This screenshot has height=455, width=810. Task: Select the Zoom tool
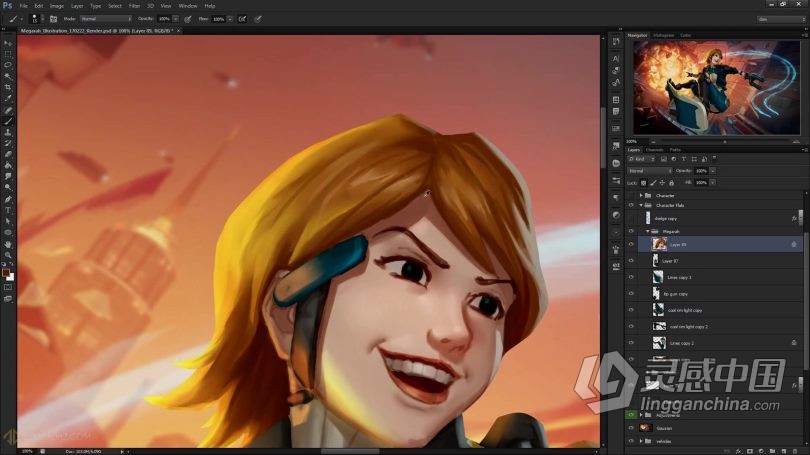pyautogui.click(x=8, y=255)
